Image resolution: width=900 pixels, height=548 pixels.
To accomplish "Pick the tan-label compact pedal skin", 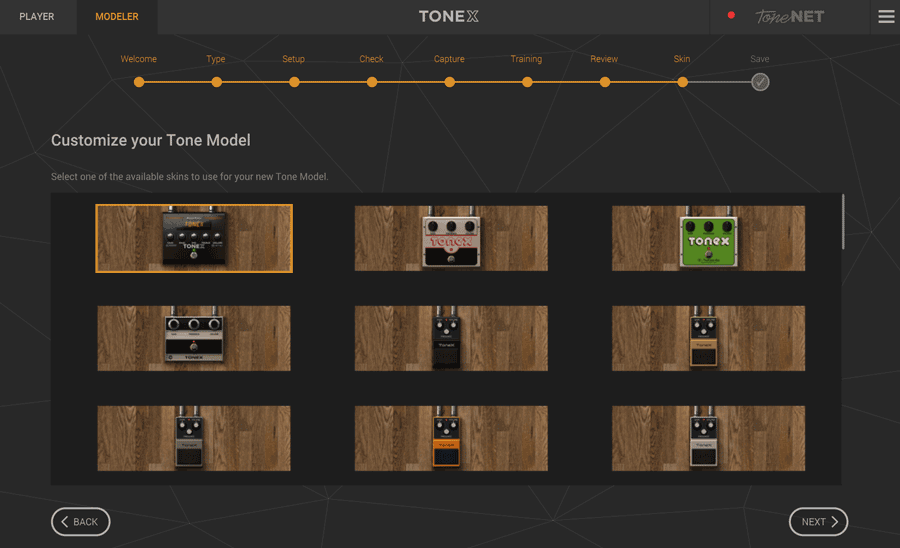I will click(x=708, y=338).
